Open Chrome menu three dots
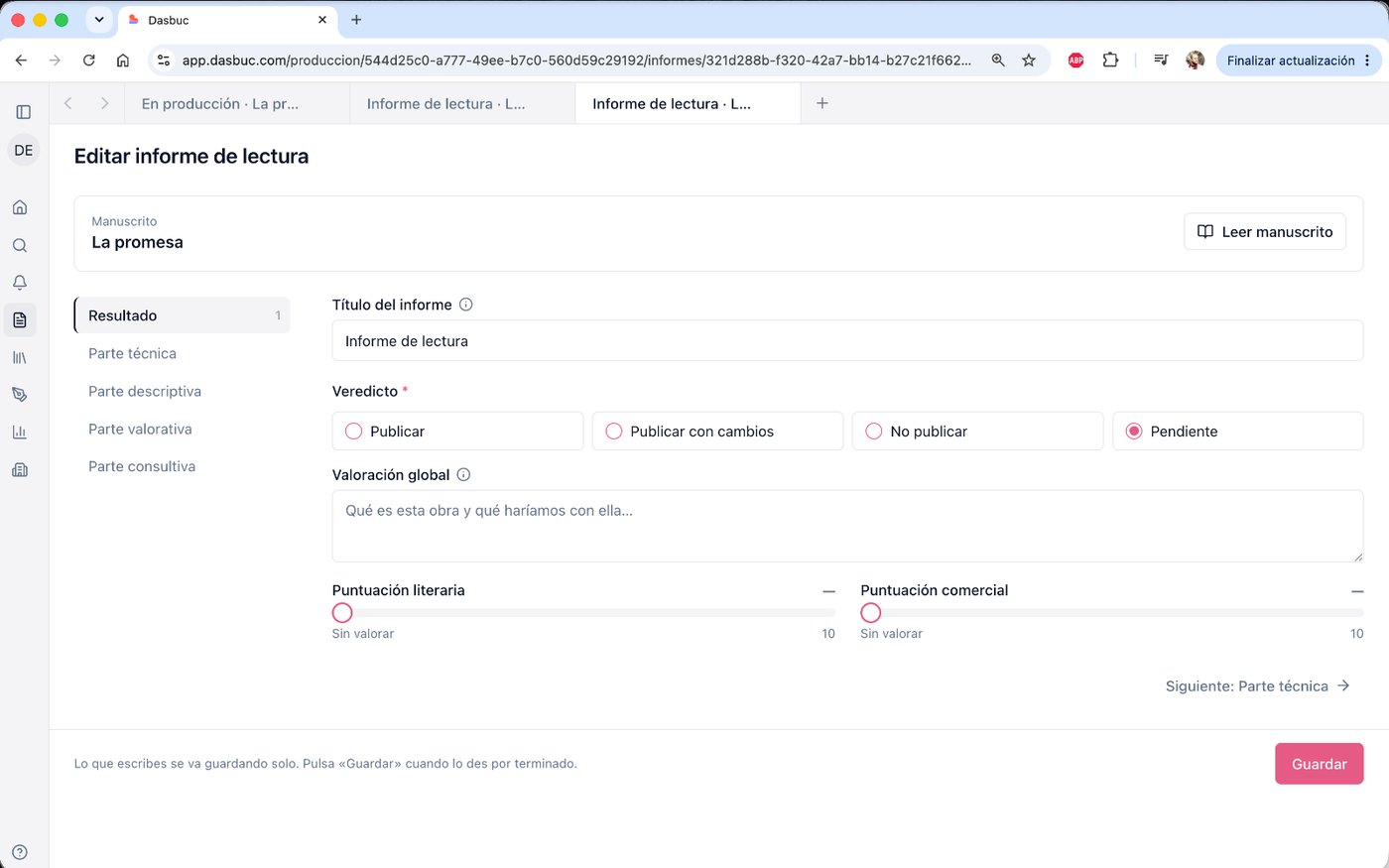1389x868 pixels. pos(1367,61)
